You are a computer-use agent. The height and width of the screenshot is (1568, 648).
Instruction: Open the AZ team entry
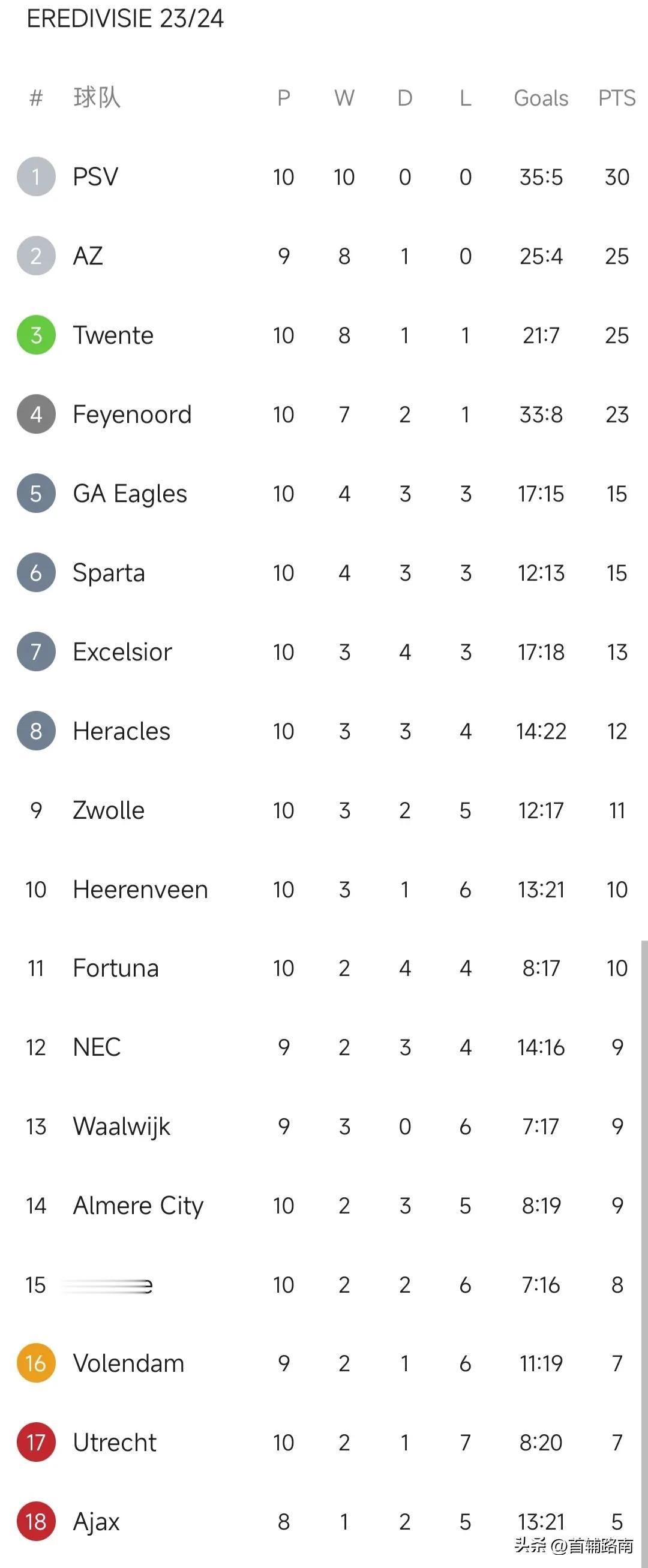pyautogui.click(x=324, y=256)
